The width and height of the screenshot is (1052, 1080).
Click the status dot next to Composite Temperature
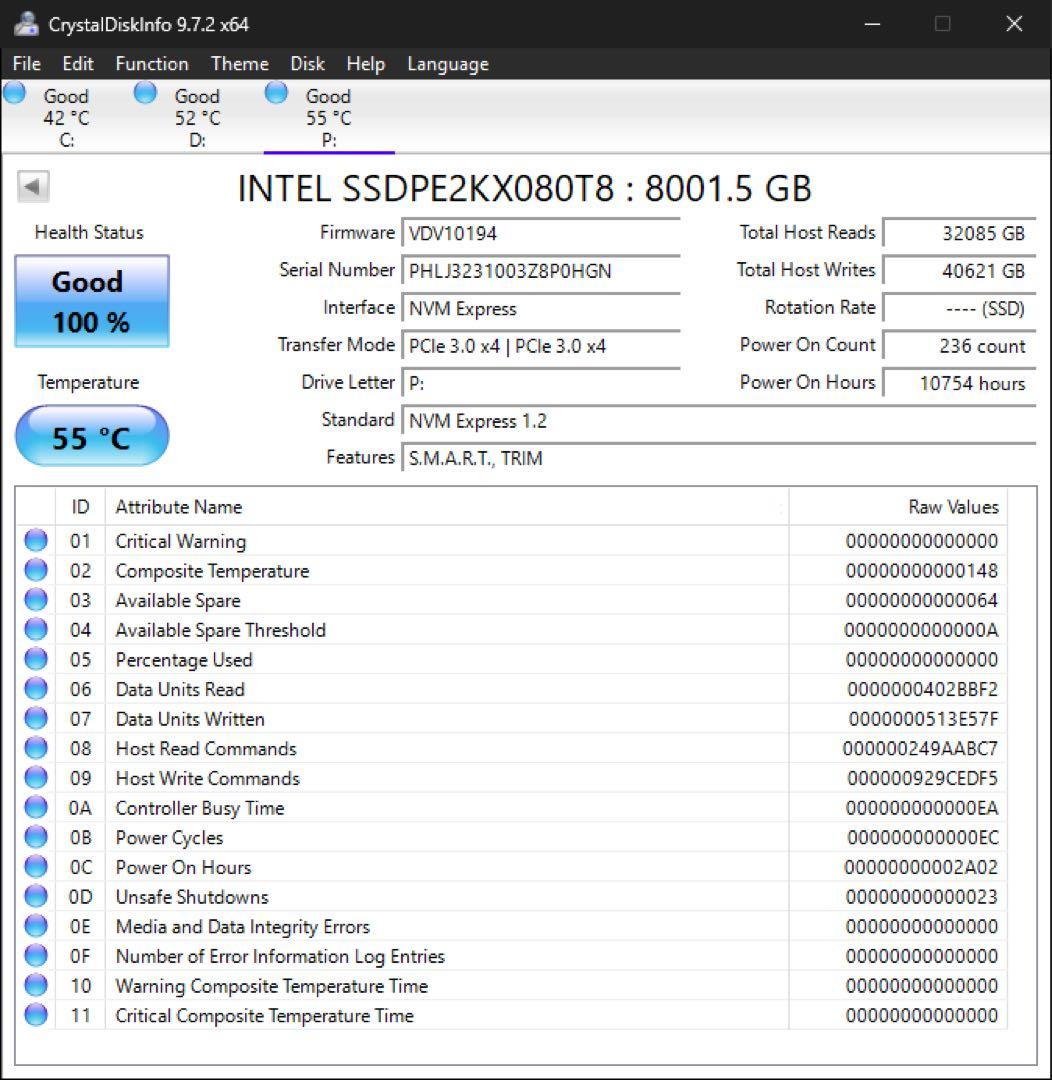coord(35,570)
